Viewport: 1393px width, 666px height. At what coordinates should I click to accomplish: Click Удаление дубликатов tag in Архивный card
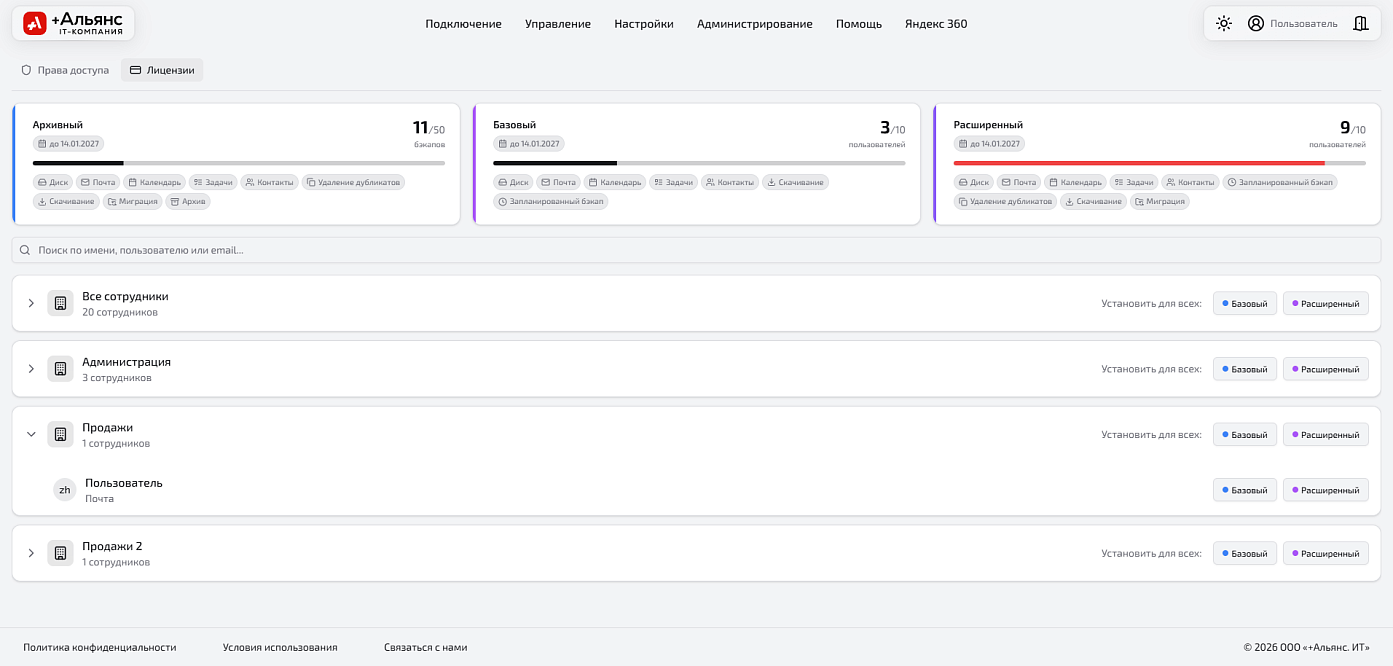pyautogui.click(x=353, y=182)
